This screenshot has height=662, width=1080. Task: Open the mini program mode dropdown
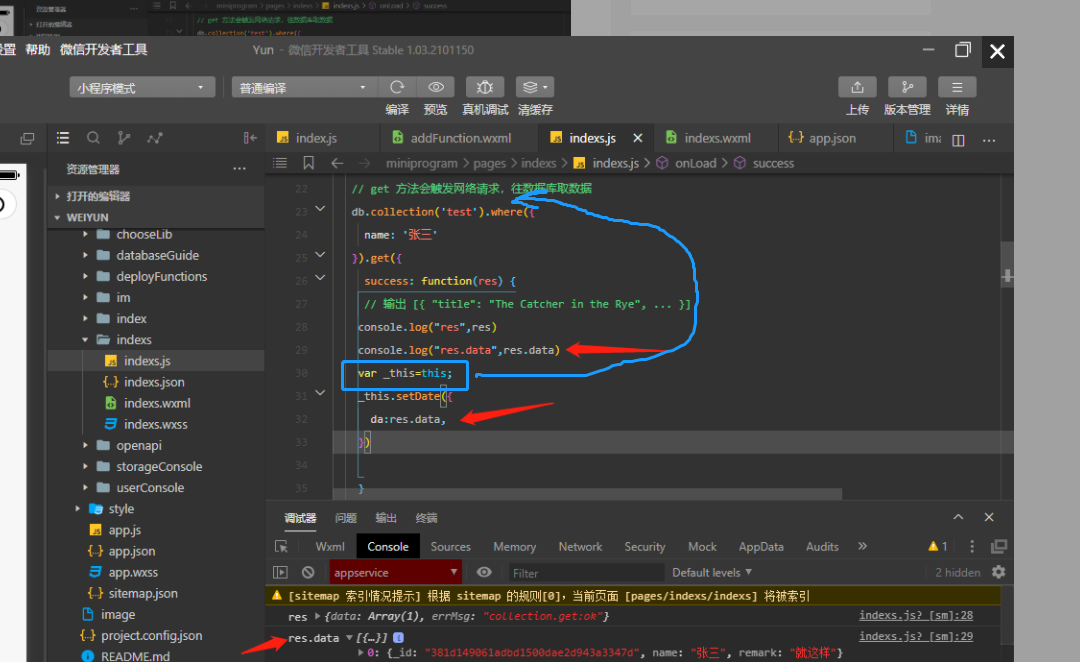142,87
